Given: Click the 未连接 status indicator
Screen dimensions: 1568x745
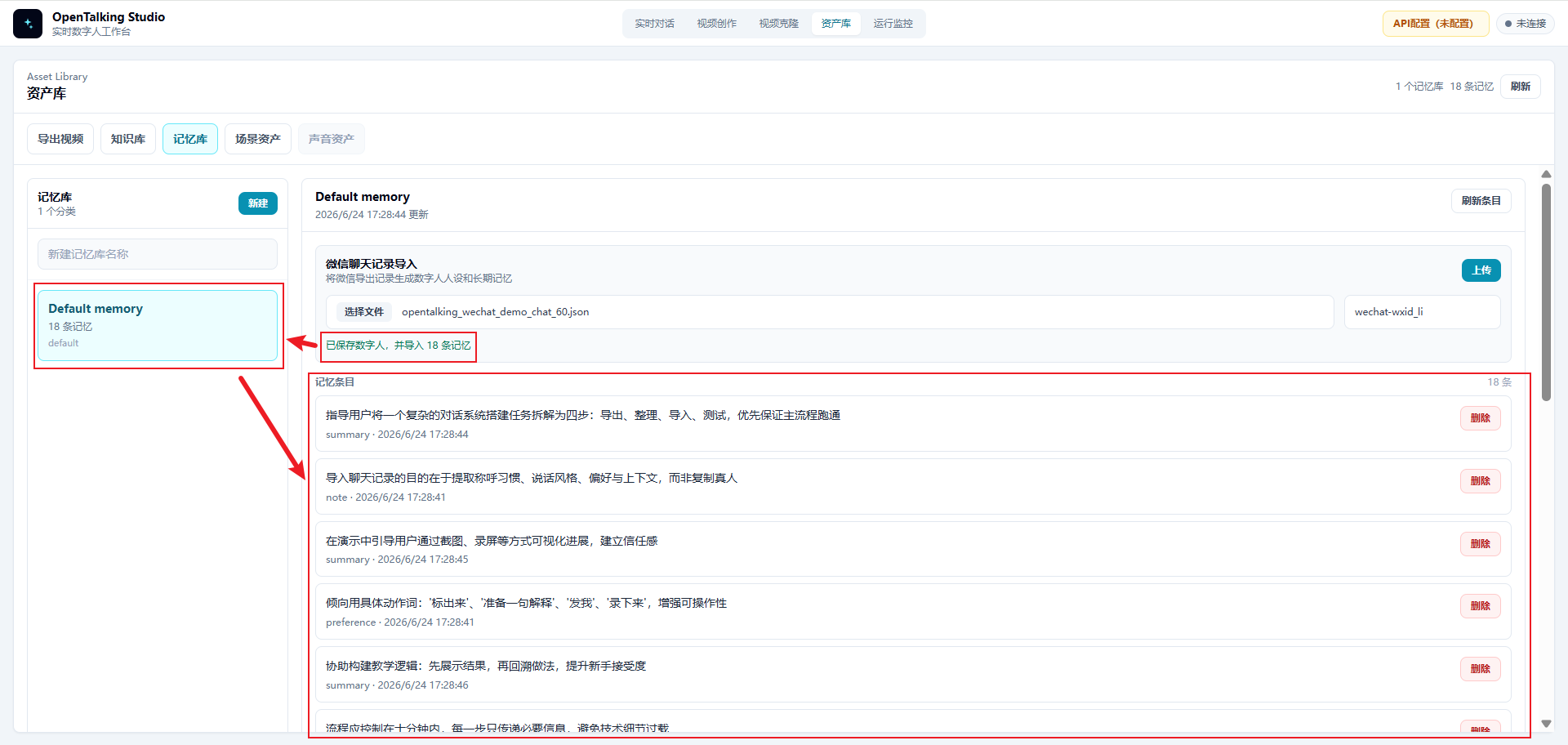Looking at the screenshot, I should click(x=1526, y=24).
